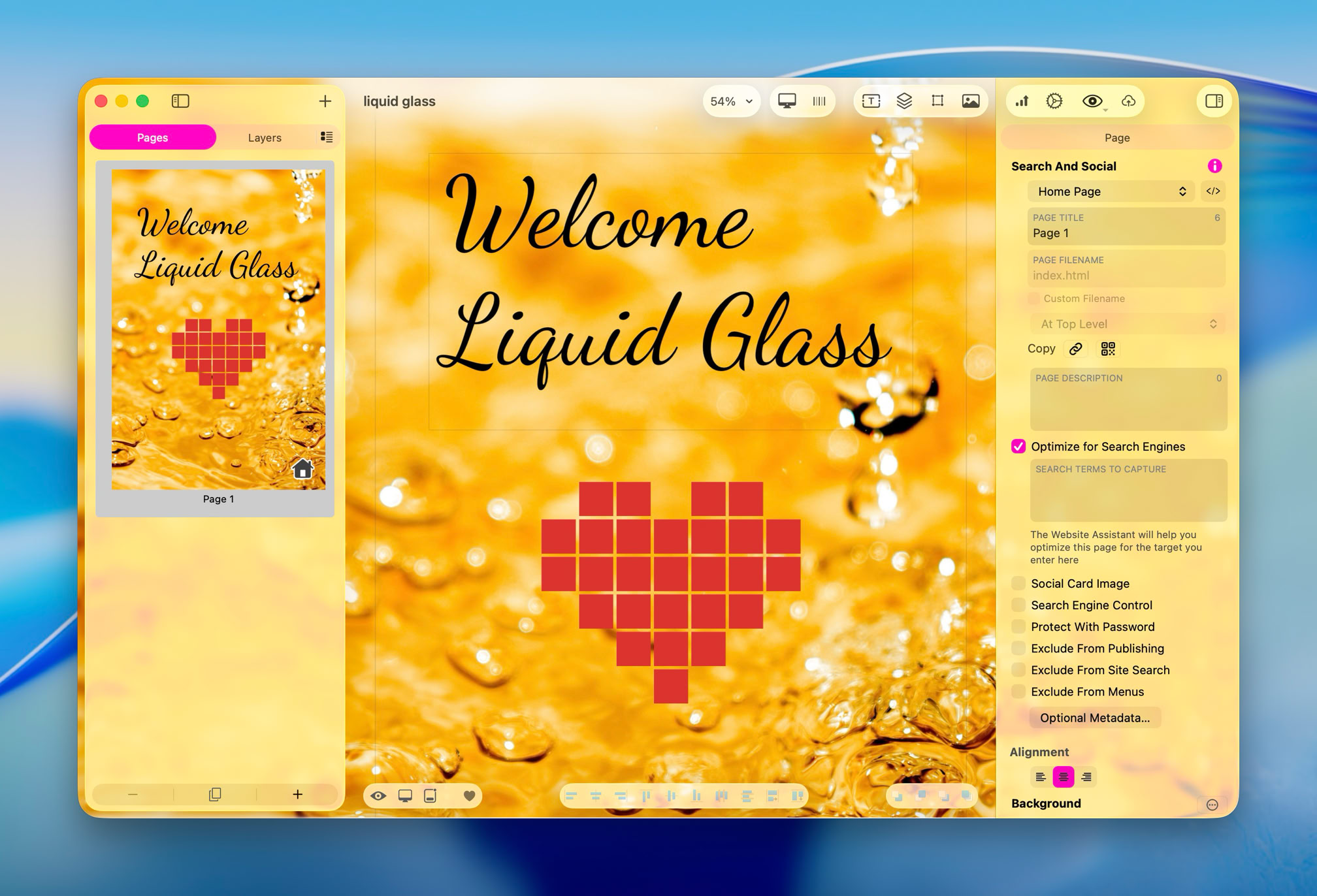The width and height of the screenshot is (1317, 896).
Task: Open the Home Page dropdown
Action: (x=1111, y=191)
